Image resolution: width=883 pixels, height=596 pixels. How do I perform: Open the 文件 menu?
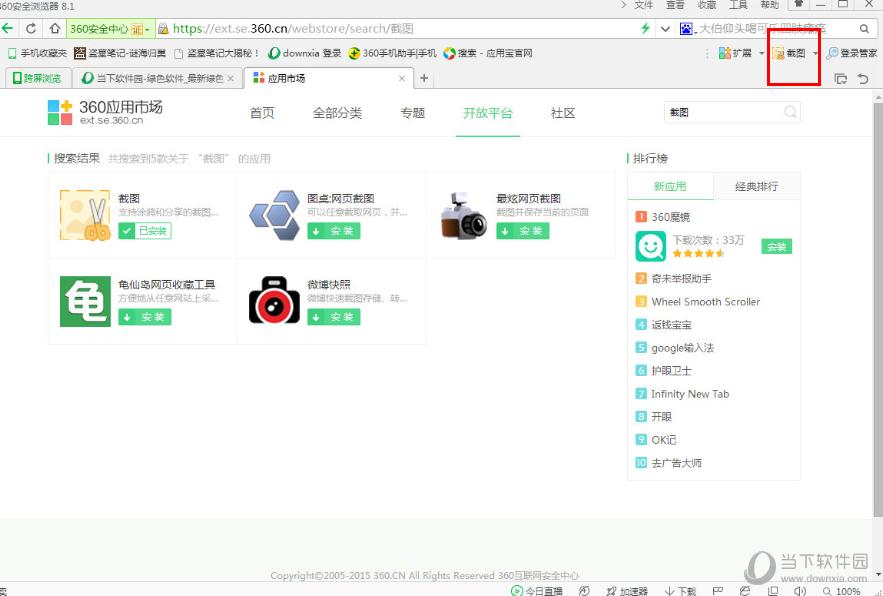click(x=643, y=5)
